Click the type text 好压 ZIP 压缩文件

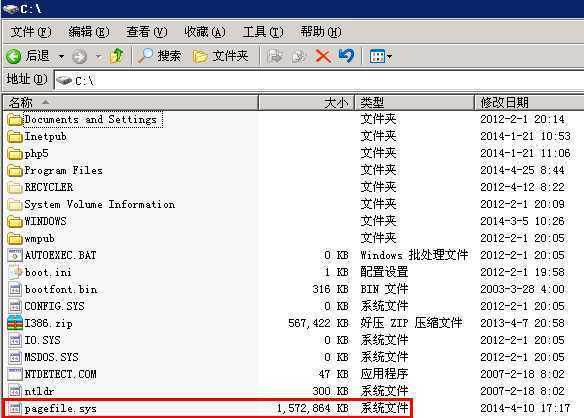[x=411, y=323]
